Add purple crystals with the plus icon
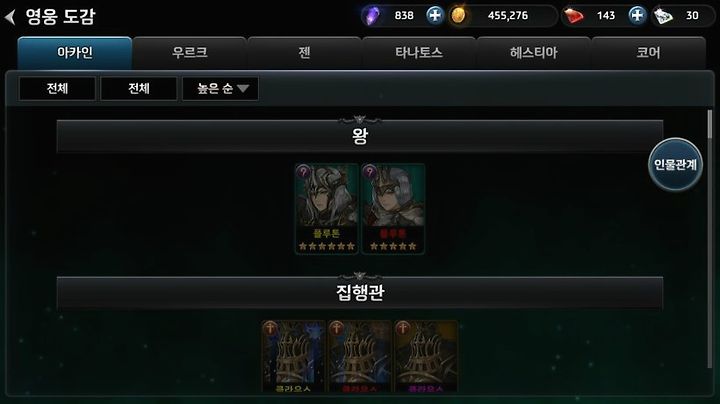Screen dimensions: 720x404 [434, 16]
